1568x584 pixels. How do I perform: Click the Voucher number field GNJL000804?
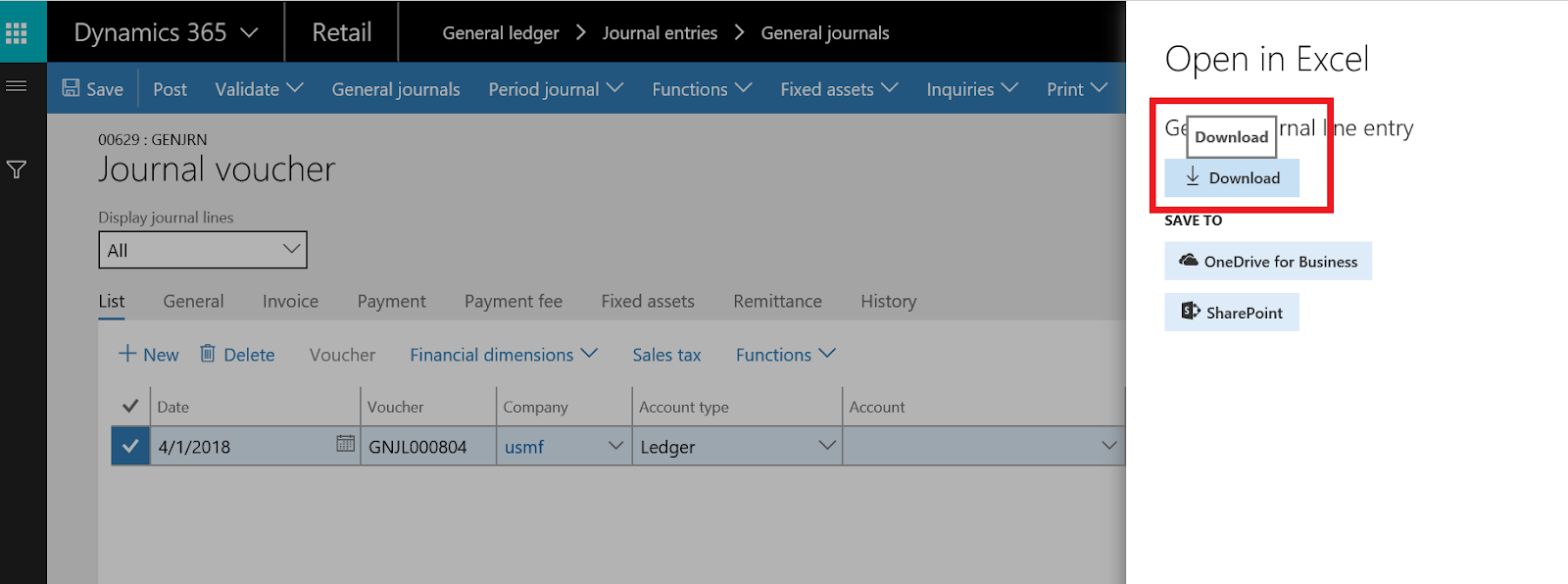[x=418, y=447]
